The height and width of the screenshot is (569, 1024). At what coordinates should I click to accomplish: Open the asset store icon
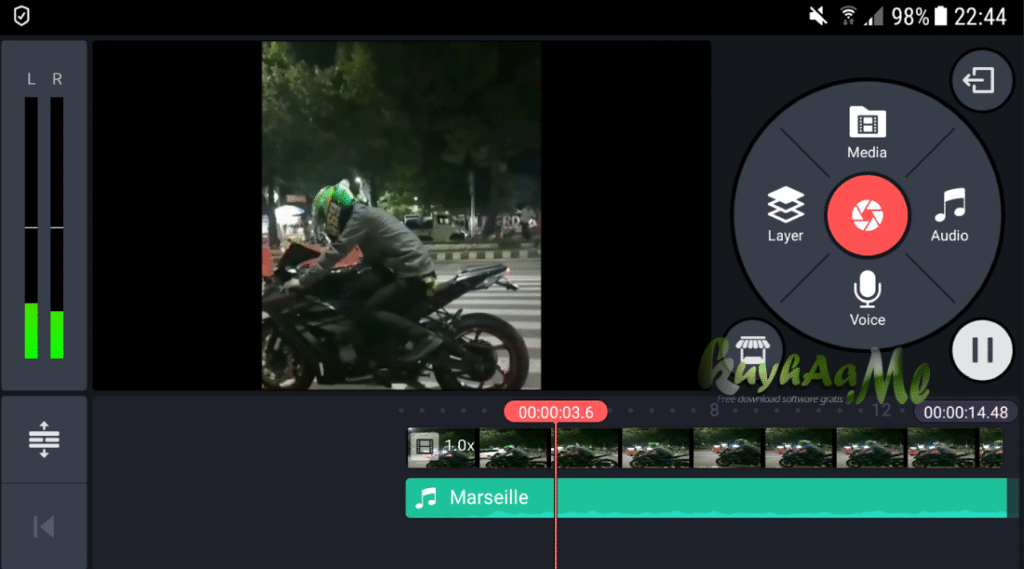pos(751,350)
